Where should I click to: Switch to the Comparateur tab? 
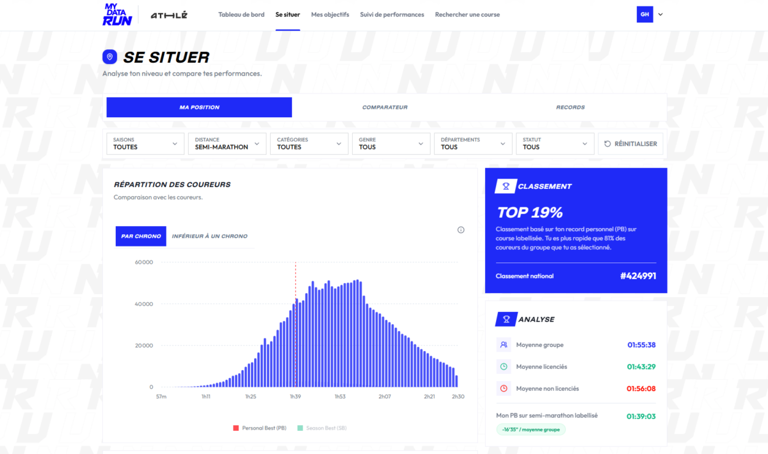point(385,107)
